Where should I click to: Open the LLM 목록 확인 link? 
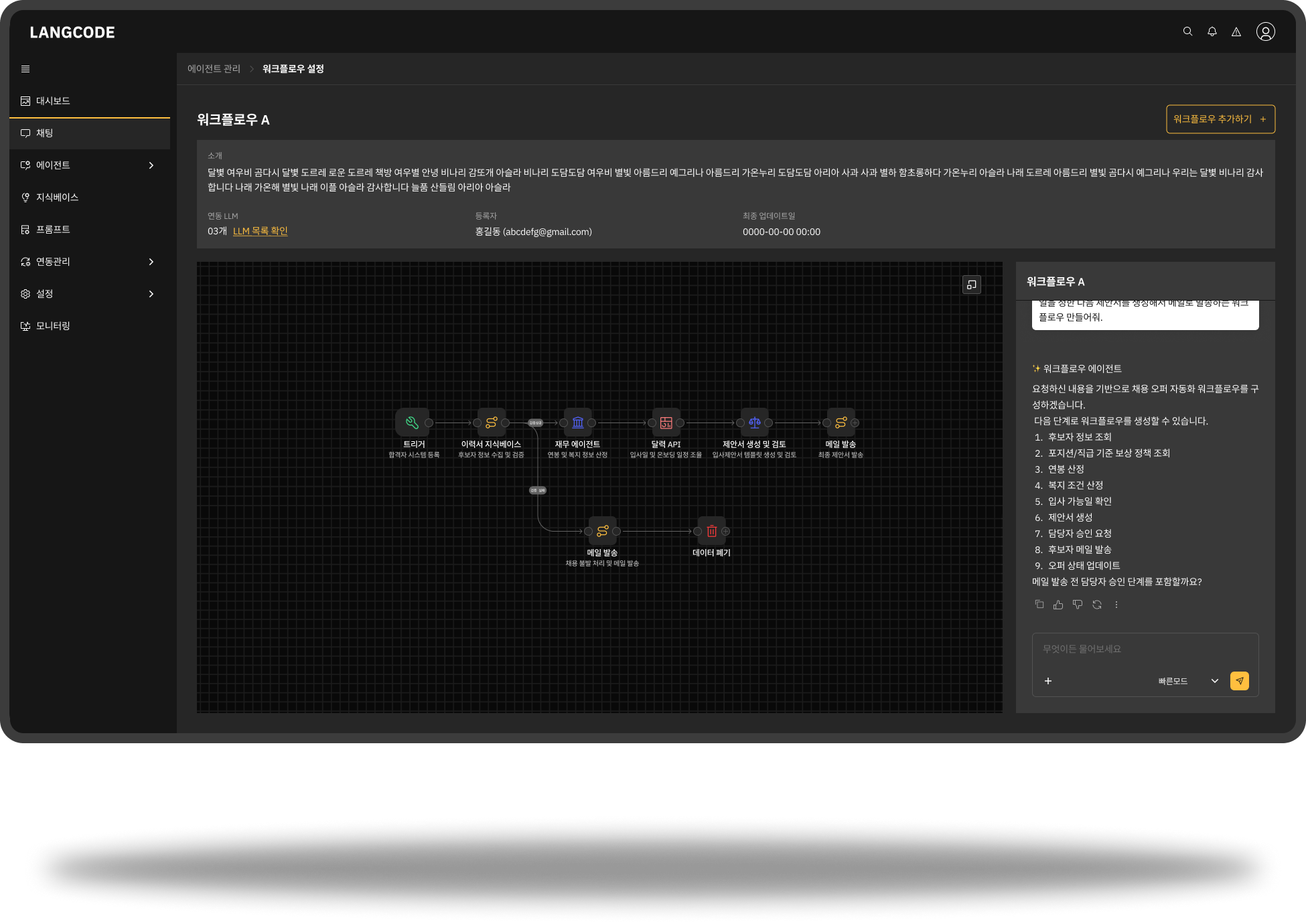(261, 231)
